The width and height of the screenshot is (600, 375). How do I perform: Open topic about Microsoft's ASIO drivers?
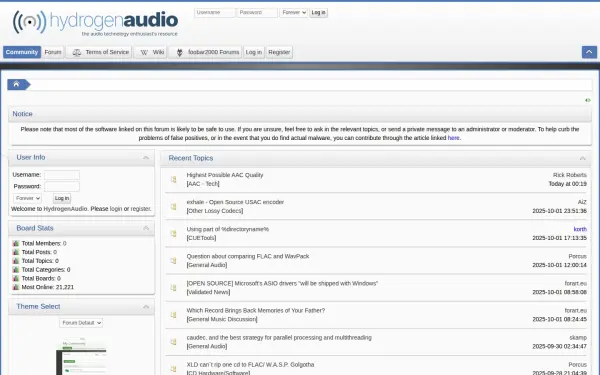(282, 284)
